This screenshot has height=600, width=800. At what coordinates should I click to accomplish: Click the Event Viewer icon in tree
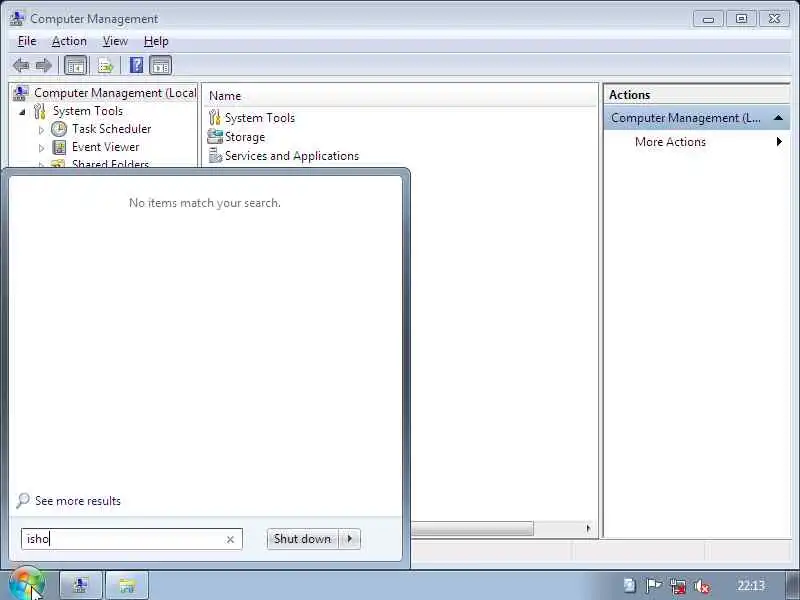click(59, 147)
